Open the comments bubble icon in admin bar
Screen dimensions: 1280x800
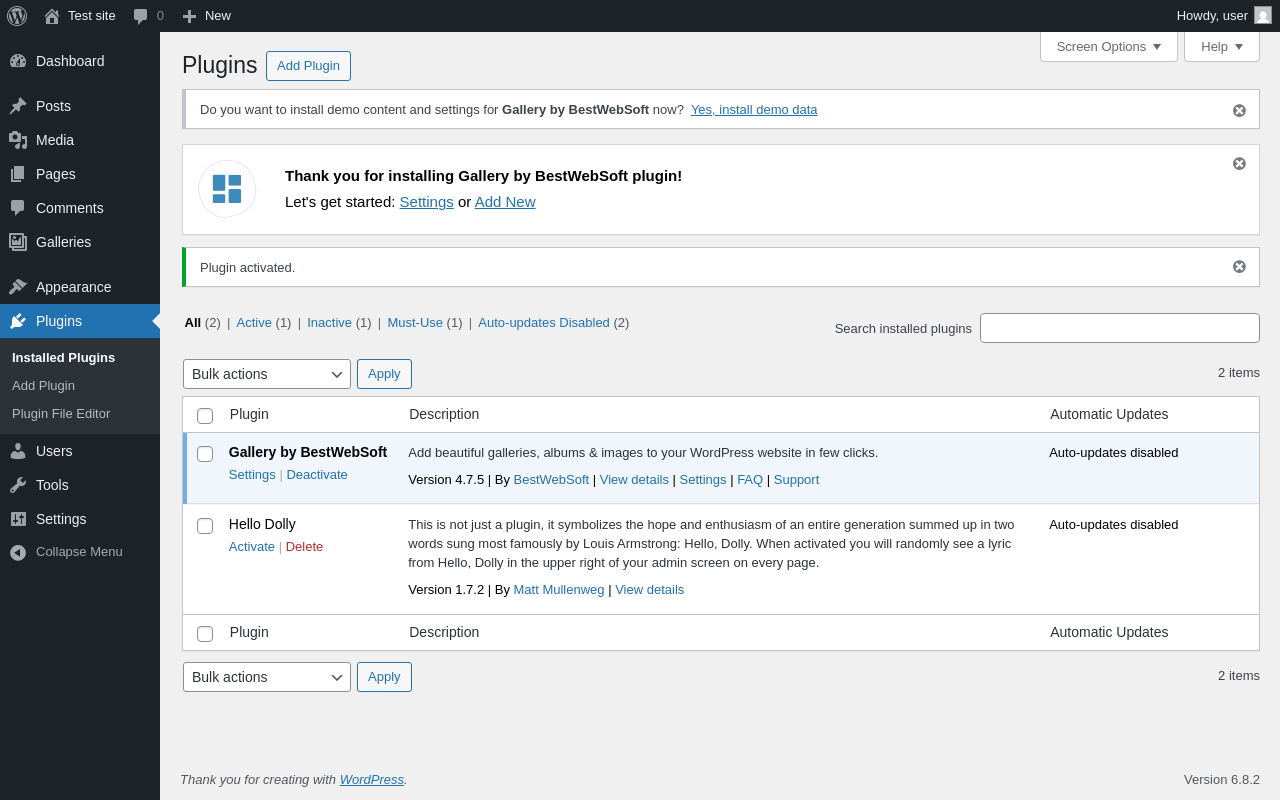click(x=140, y=16)
